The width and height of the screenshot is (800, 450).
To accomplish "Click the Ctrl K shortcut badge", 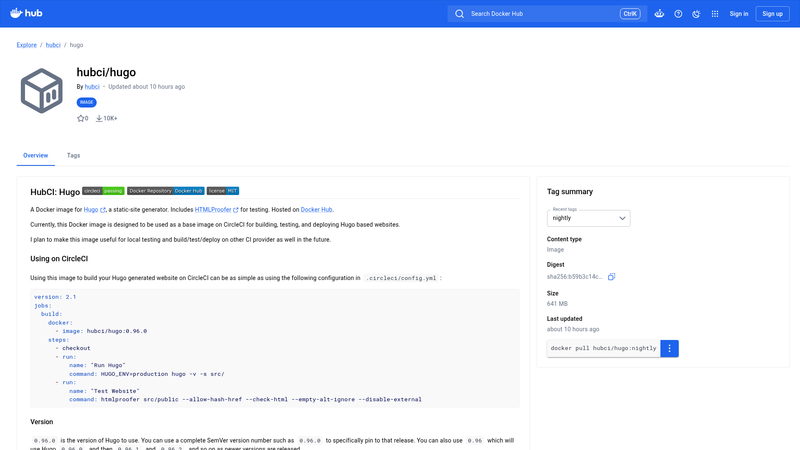I will 630,14.
